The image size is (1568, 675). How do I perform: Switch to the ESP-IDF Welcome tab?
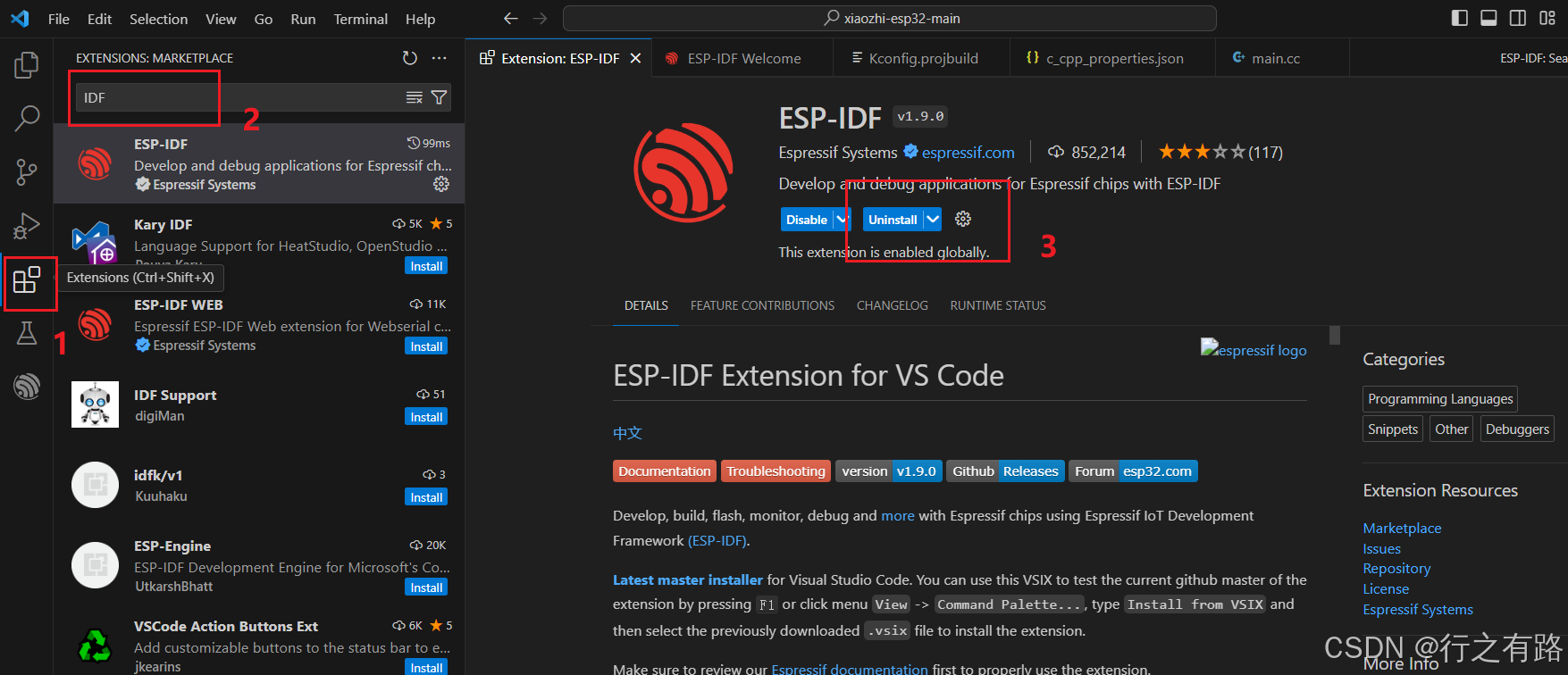(742, 58)
